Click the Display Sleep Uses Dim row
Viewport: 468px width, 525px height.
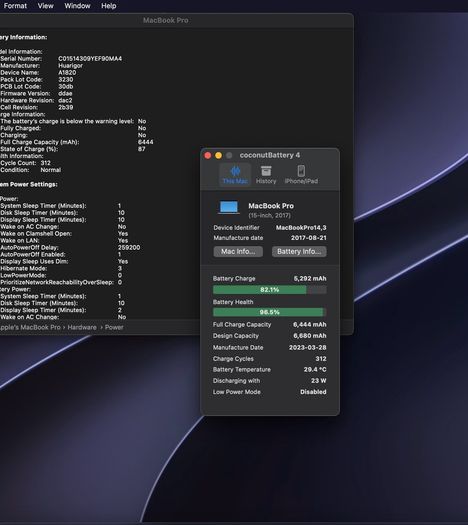(x=64, y=261)
